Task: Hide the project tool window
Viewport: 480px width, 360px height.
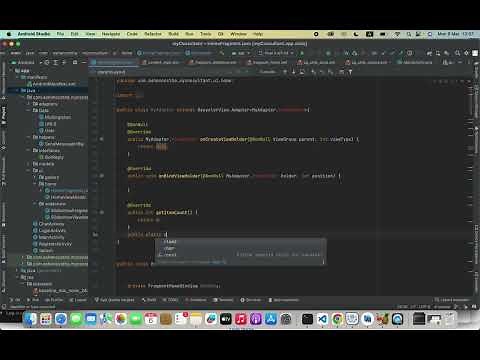Action: tap(84, 62)
